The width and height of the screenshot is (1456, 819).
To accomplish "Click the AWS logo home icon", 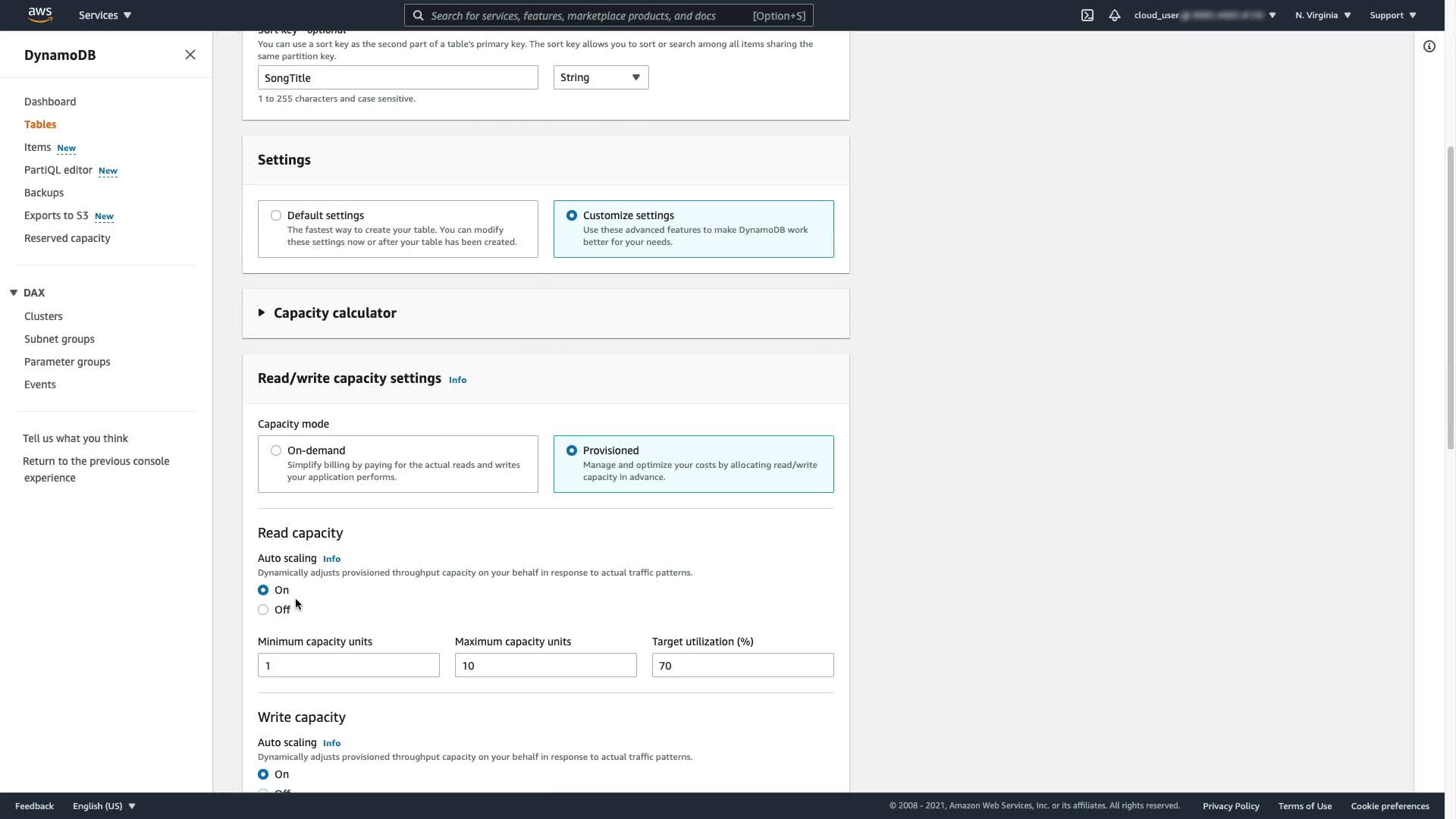I will pyautogui.click(x=40, y=15).
